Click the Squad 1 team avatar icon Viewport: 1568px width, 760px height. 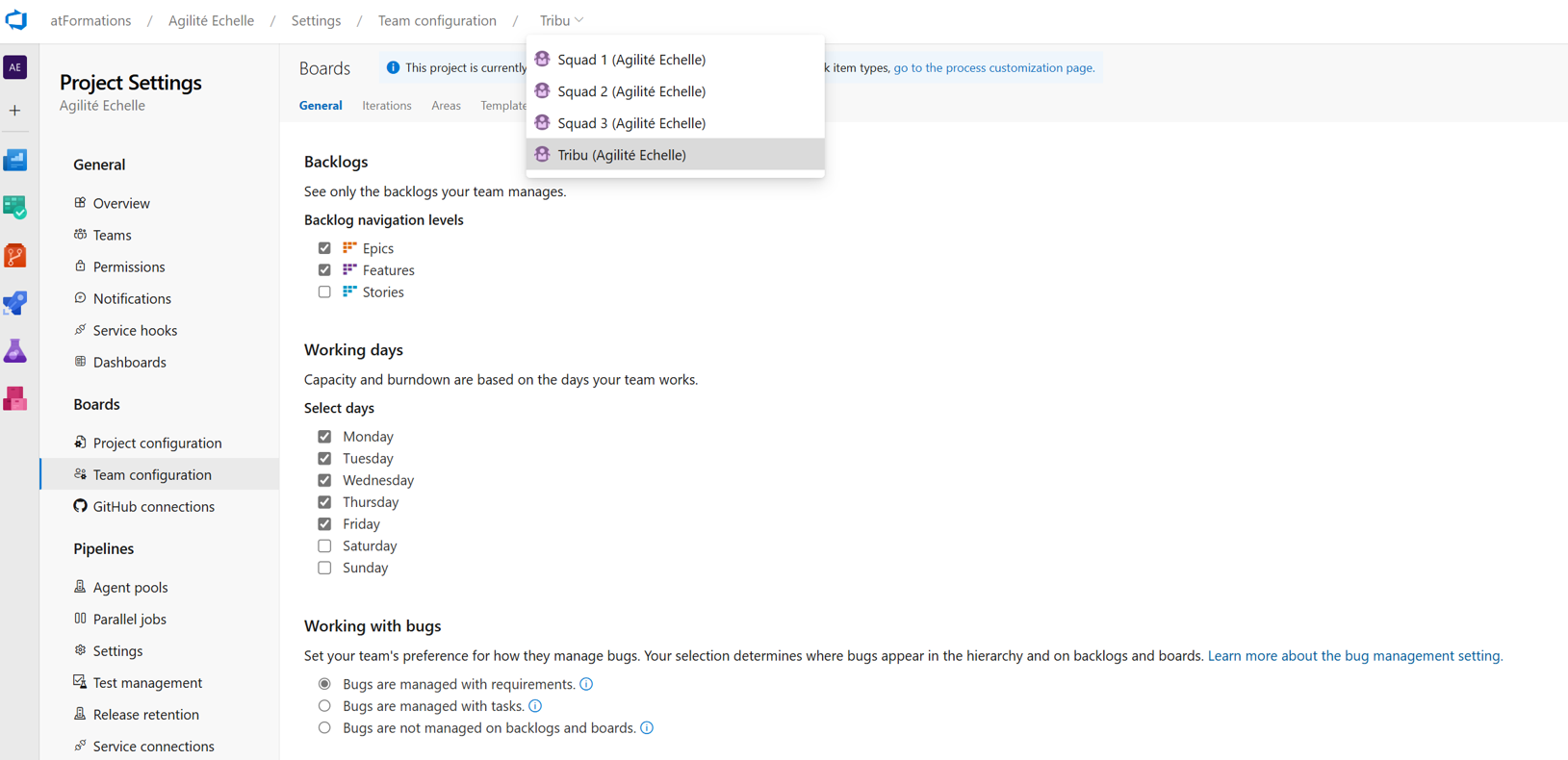pos(543,59)
